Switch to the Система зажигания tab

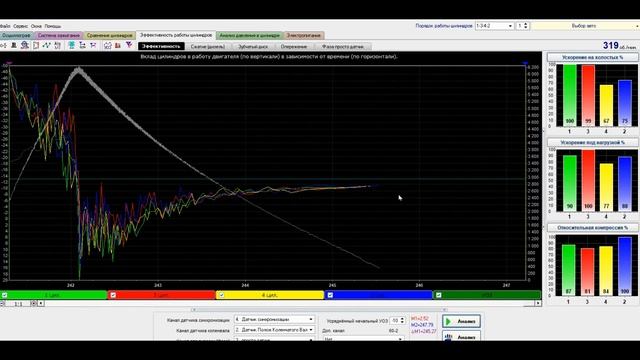click(59, 36)
